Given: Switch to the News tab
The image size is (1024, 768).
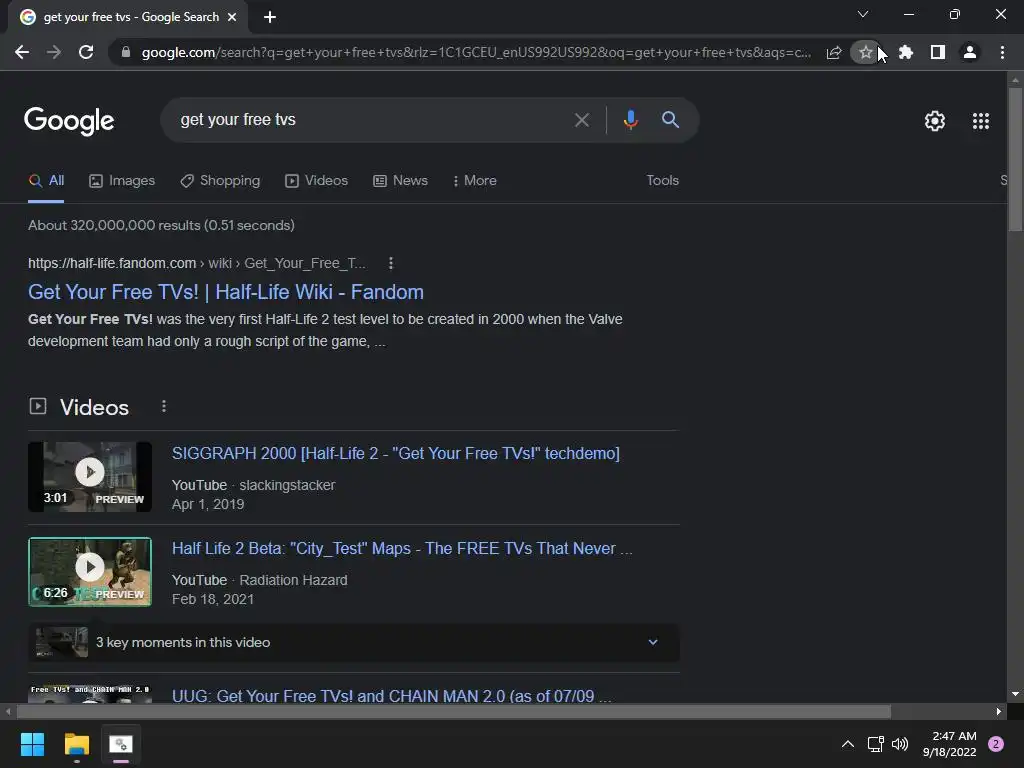Looking at the screenshot, I should pyautogui.click(x=400, y=181).
